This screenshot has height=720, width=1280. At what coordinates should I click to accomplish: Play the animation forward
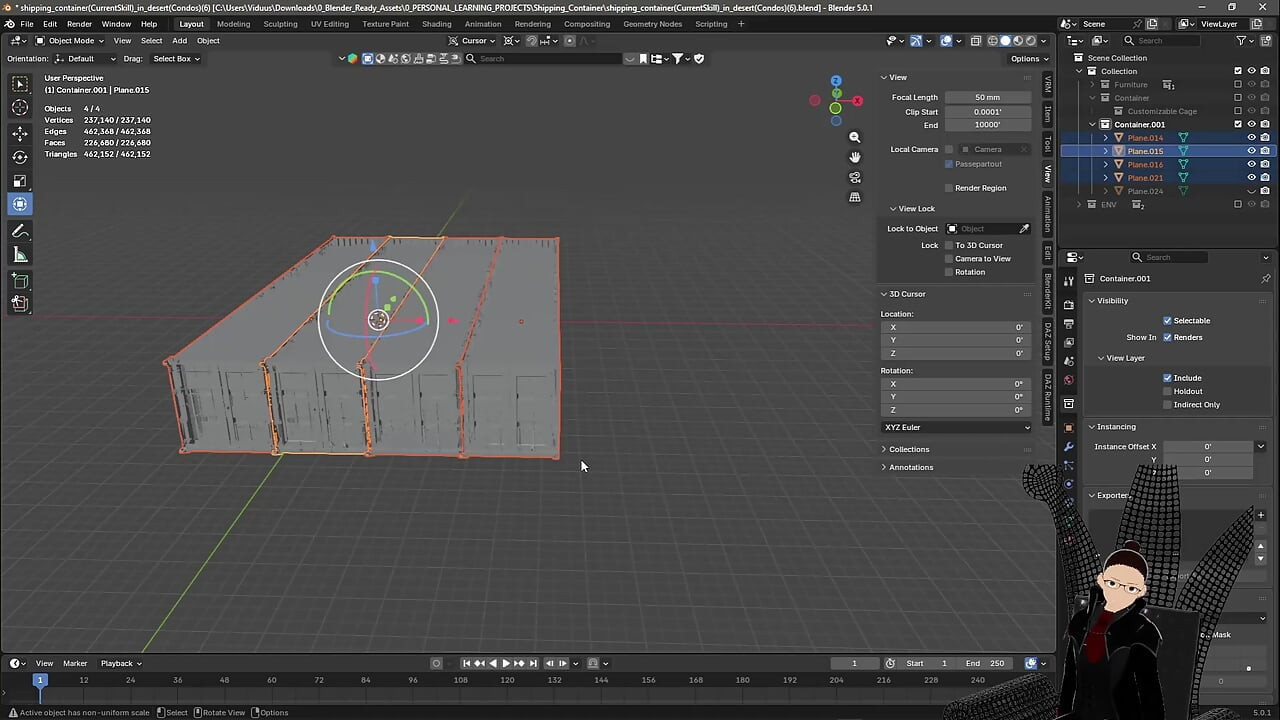505,663
